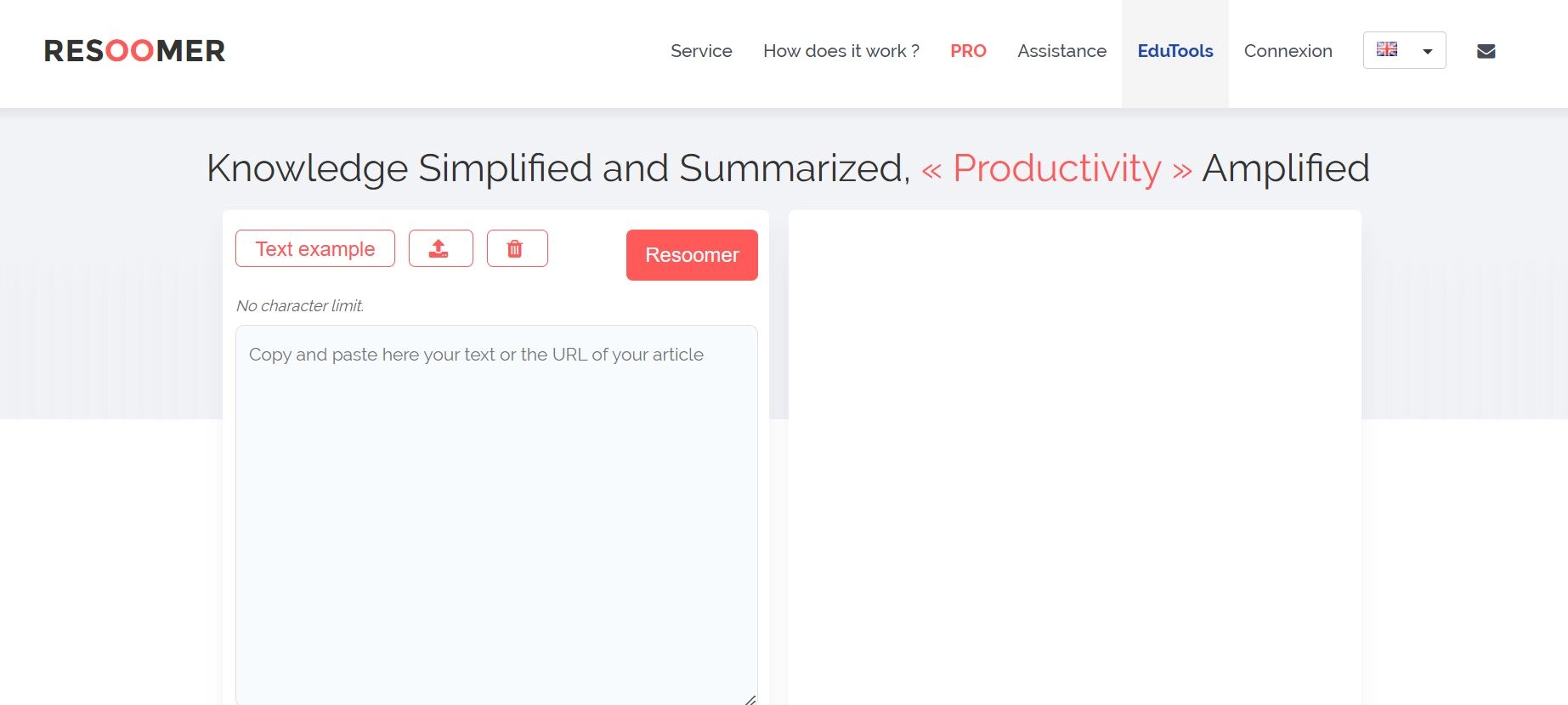Click the upload file icon button
The image size is (1568, 705).
click(x=440, y=248)
